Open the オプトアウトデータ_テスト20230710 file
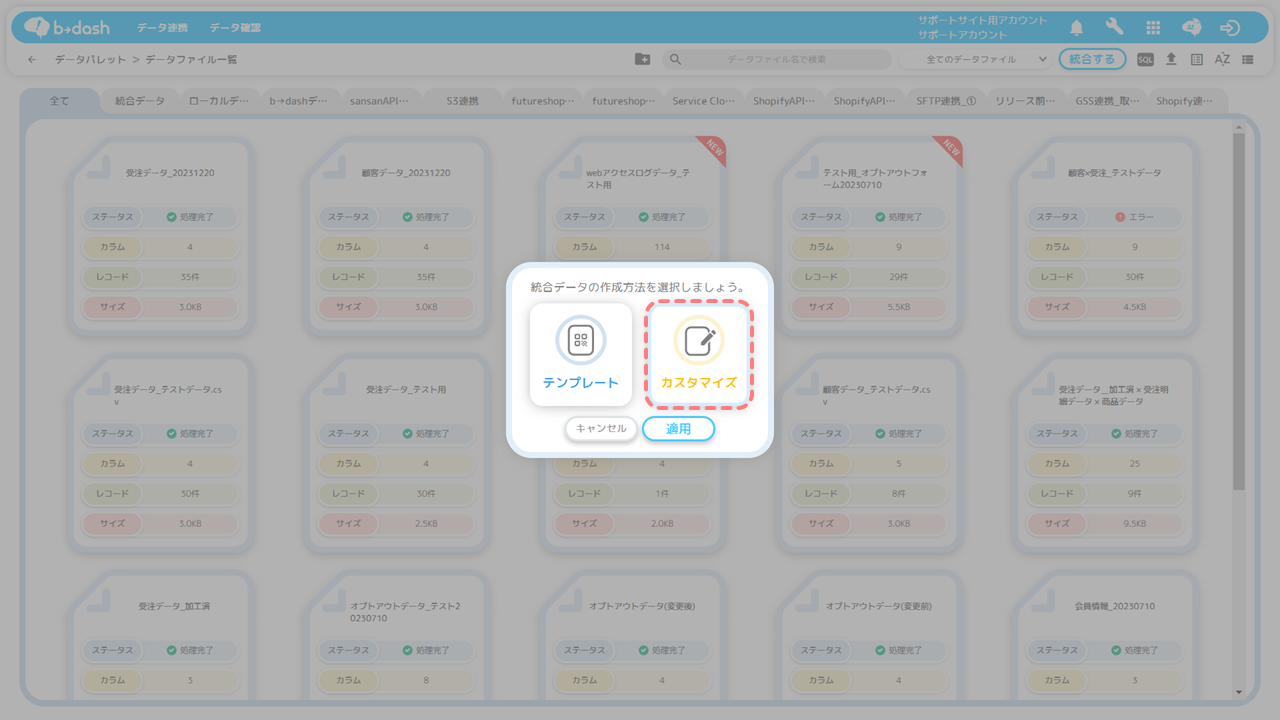Viewport: 1280px width, 720px height. 397,635
